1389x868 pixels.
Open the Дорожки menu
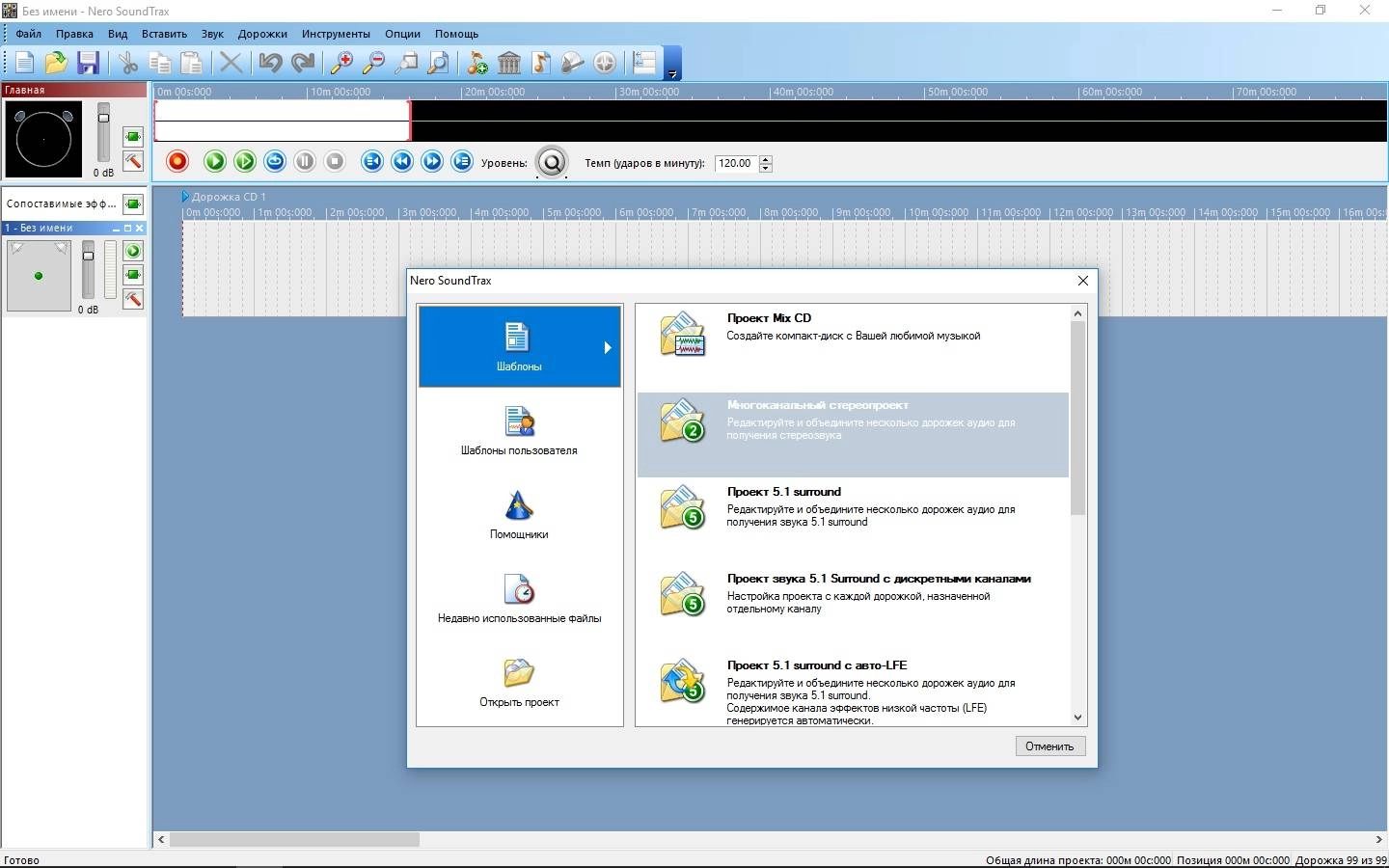click(x=262, y=34)
